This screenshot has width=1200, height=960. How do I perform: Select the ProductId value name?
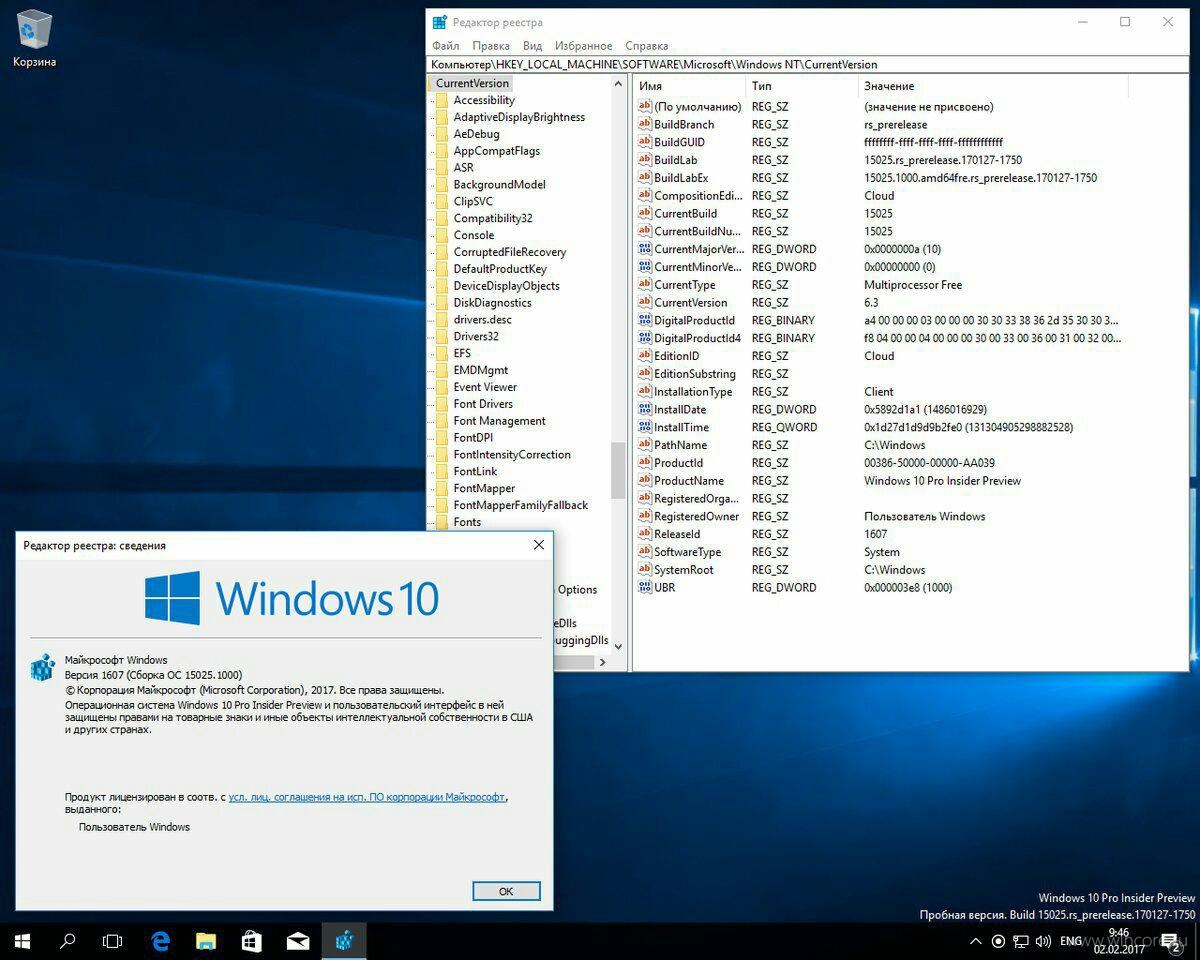[x=678, y=463]
